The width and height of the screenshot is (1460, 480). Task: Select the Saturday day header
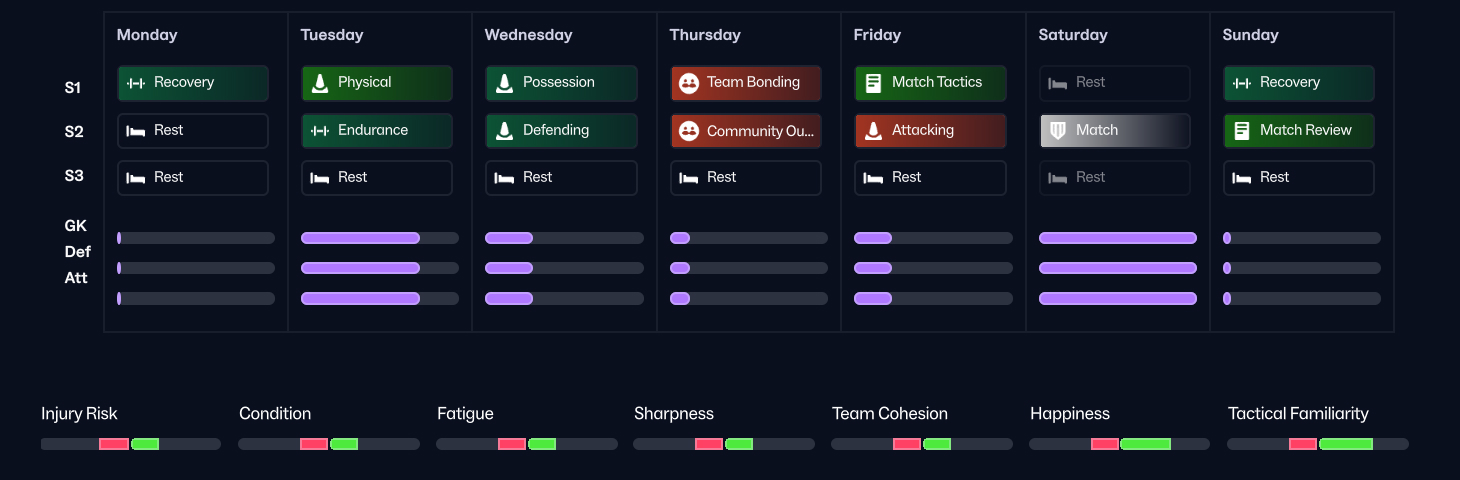1072,35
